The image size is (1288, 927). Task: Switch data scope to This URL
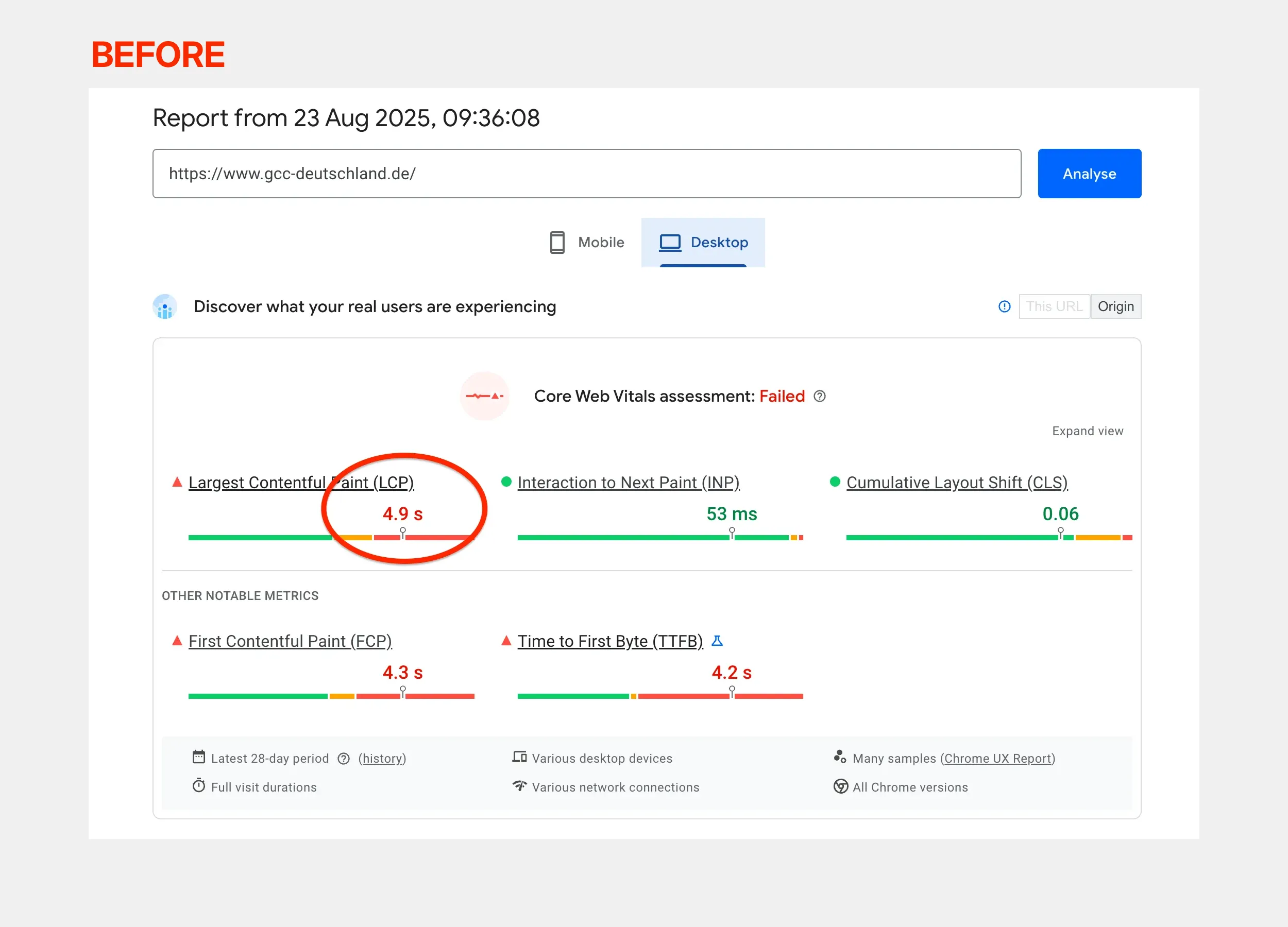[1054, 306]
